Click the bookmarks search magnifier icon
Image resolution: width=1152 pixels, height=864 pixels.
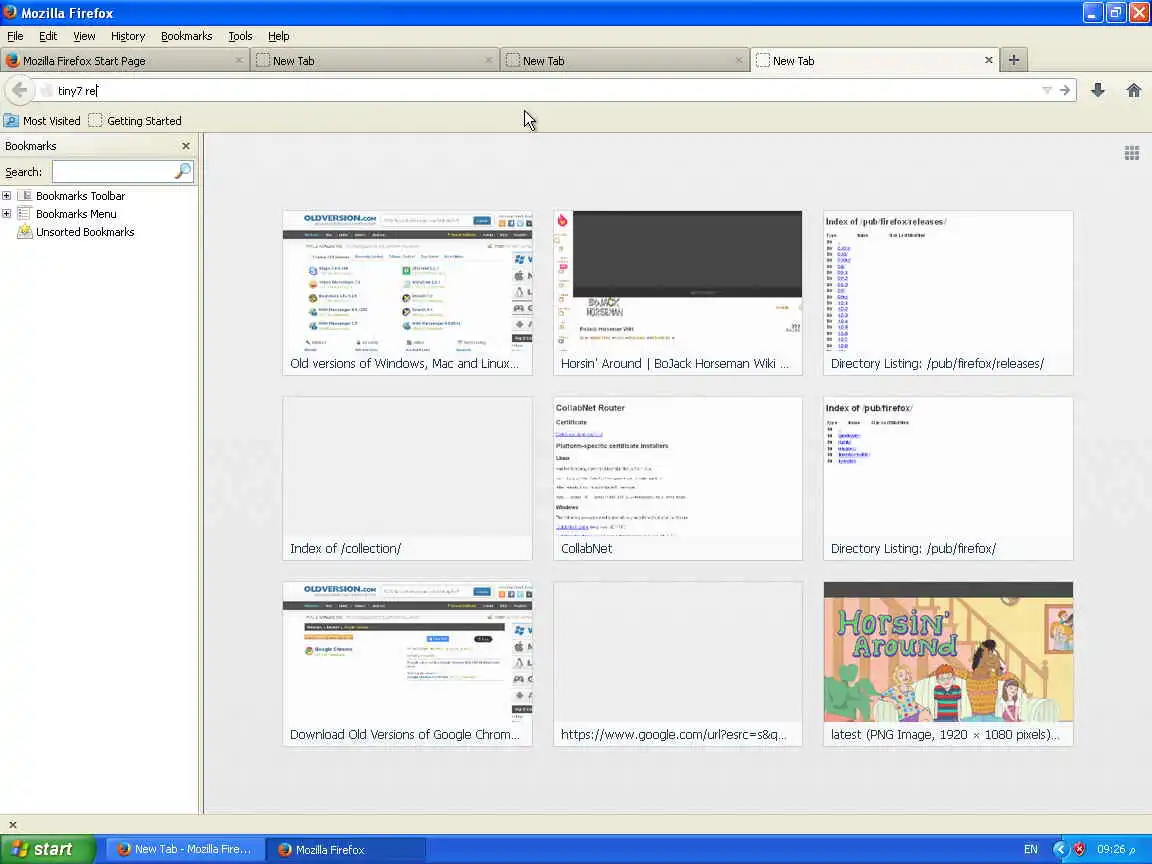pos(183,171)
